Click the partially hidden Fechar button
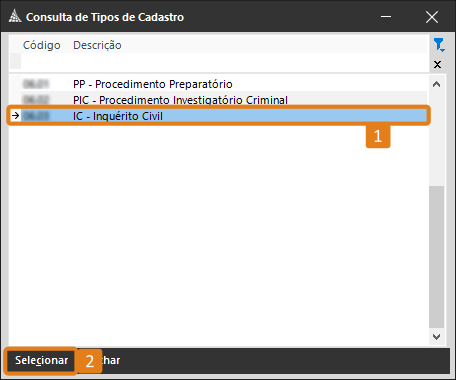This screenshot has width=456, height=380. pyautogui.click(x=111, y=360)
